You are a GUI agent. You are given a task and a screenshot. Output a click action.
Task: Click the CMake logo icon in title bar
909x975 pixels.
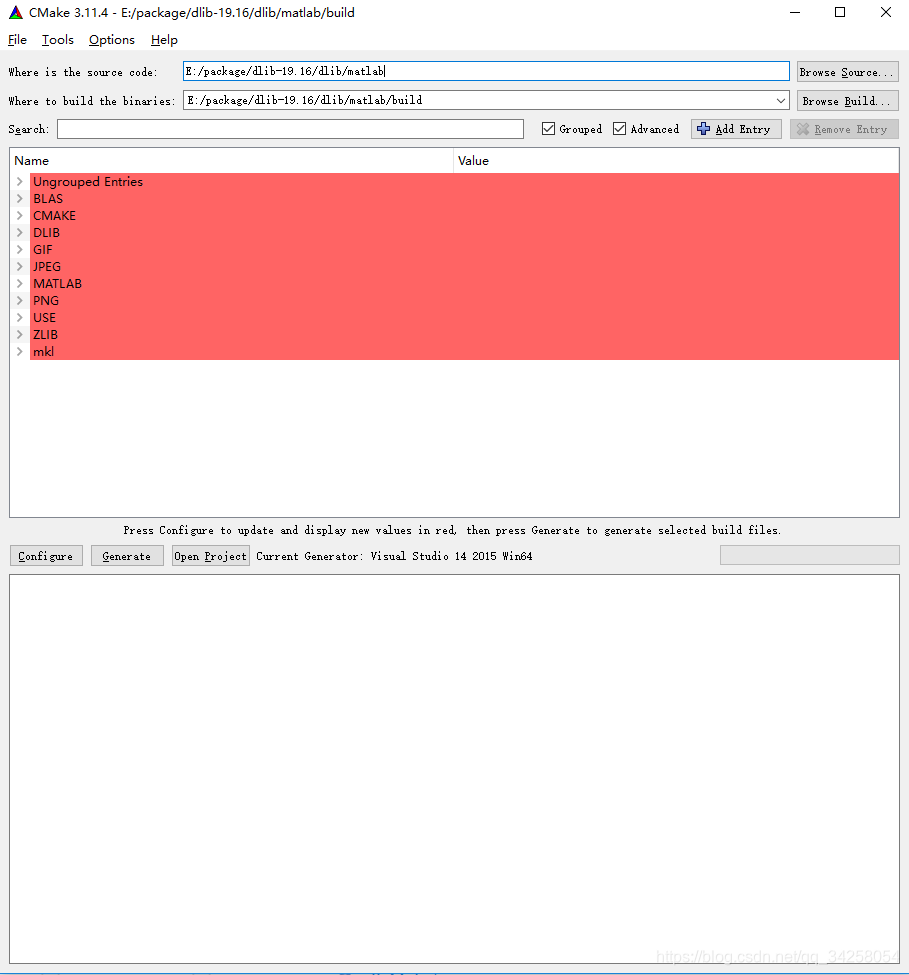[x=16, y=12]
